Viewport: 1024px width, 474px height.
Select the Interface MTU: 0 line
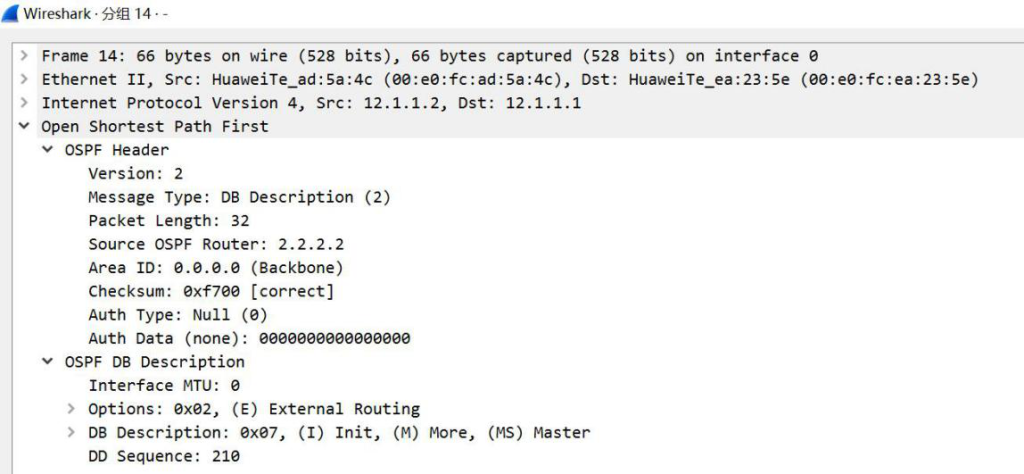pos(165,385)
